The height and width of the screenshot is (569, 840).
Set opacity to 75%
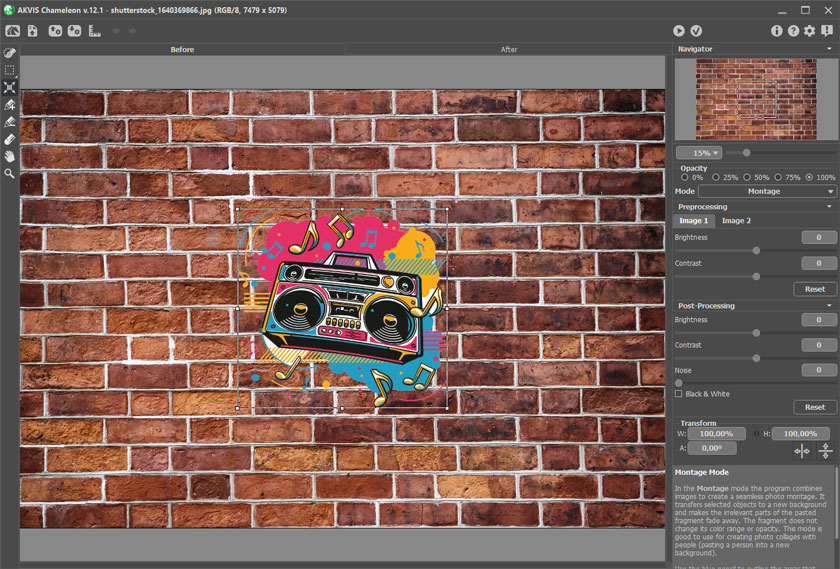pos(778,177)
